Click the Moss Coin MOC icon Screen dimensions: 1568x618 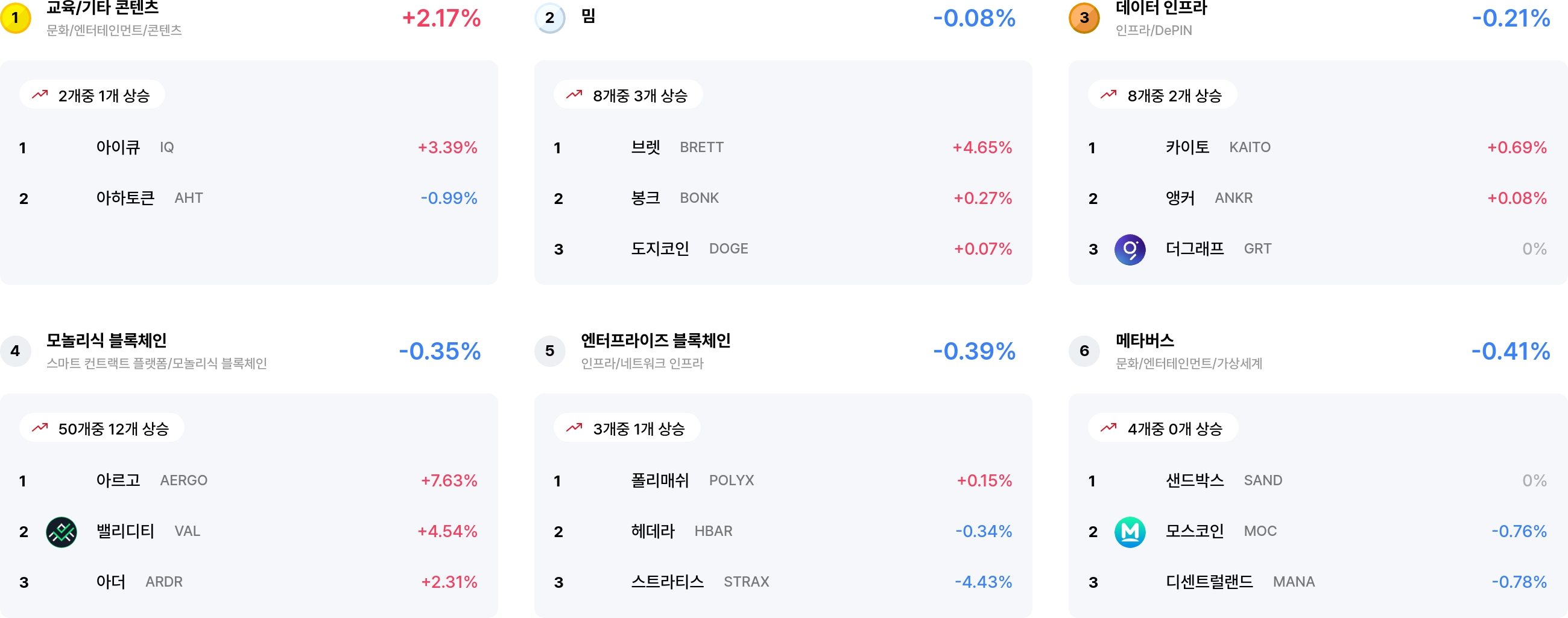click(x=1130, y=532)
